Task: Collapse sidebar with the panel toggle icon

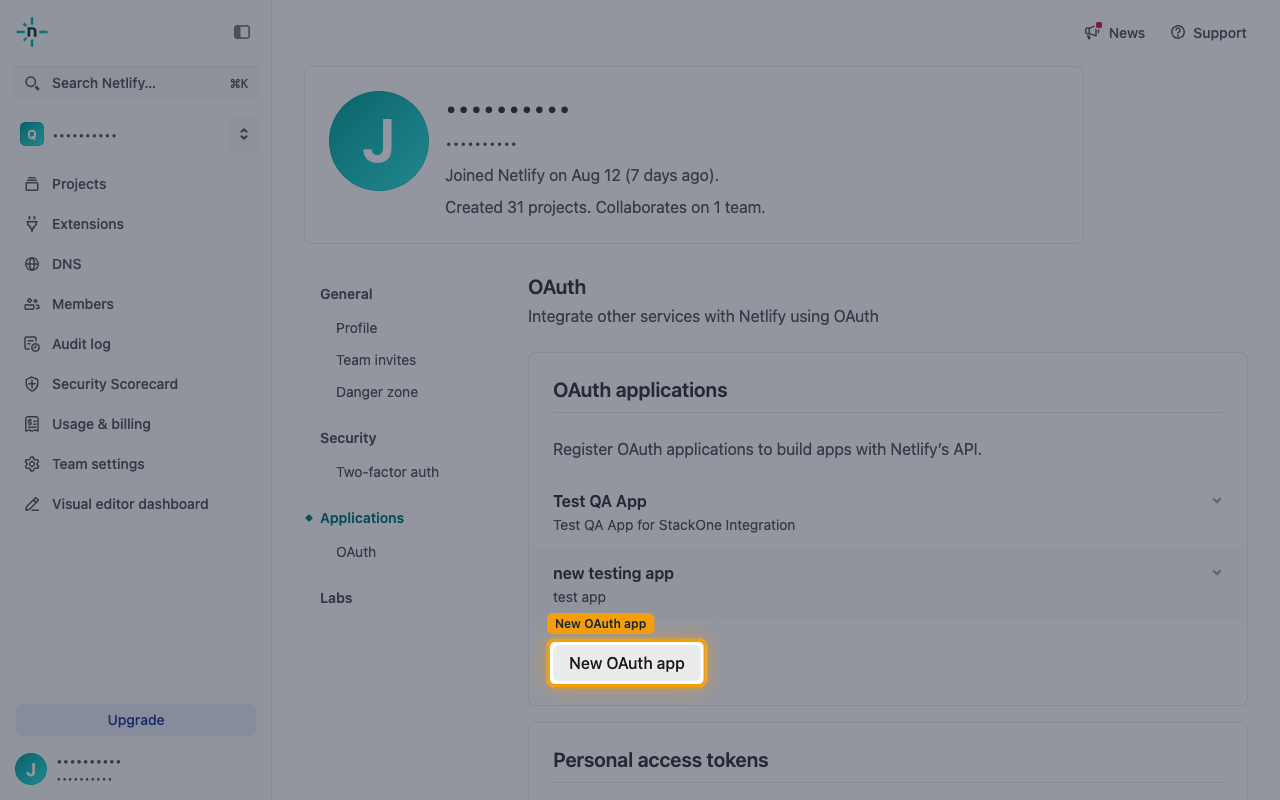Action: click(242, 32)
